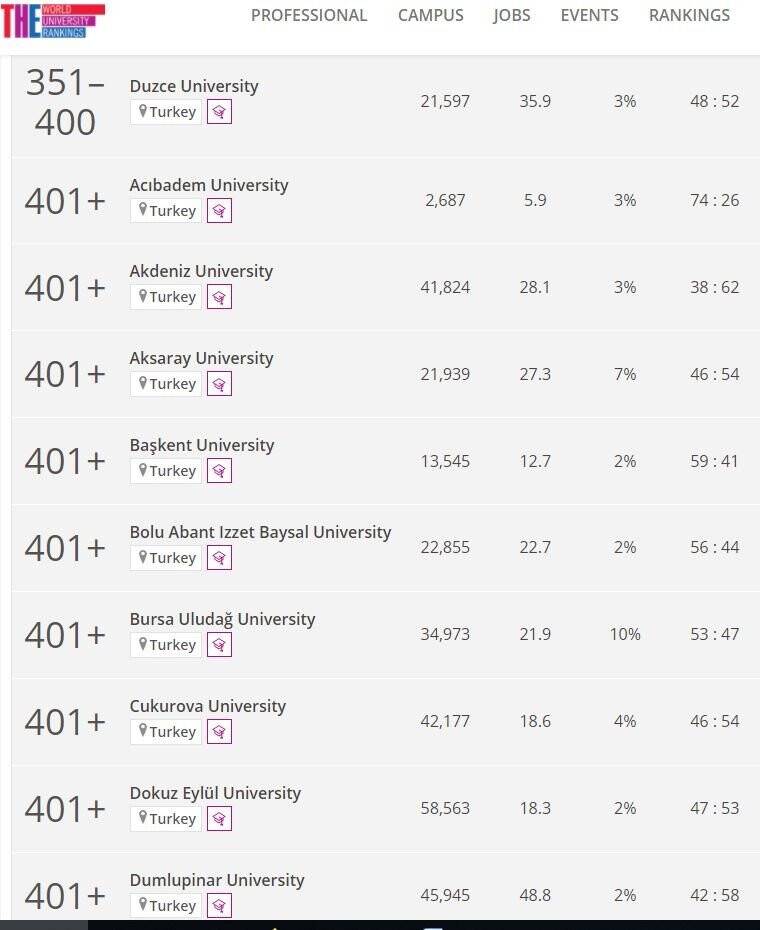Click graduation cap icon for Başkent University
Image resolution: width=760 pixels, height=930 pixels.
click(x=219, y=471)
